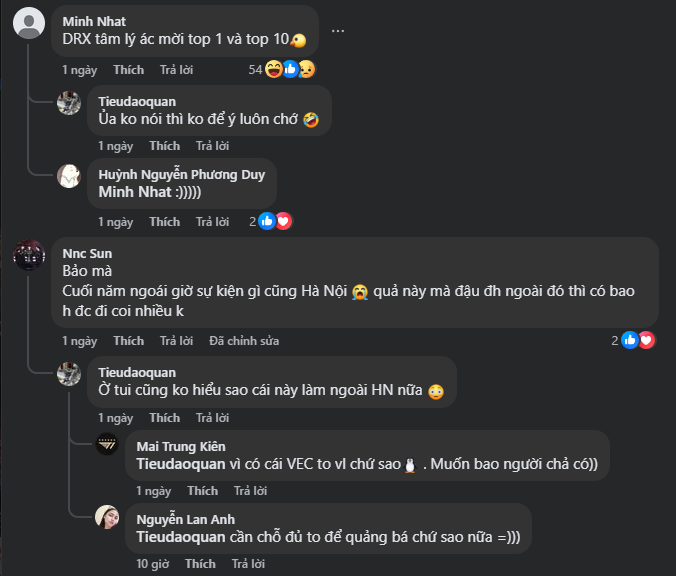Image resolution: width=676 pixels, height=576 pixels.
Task: Like Nnc Sun's comment
Action: (x=128, y=341)
